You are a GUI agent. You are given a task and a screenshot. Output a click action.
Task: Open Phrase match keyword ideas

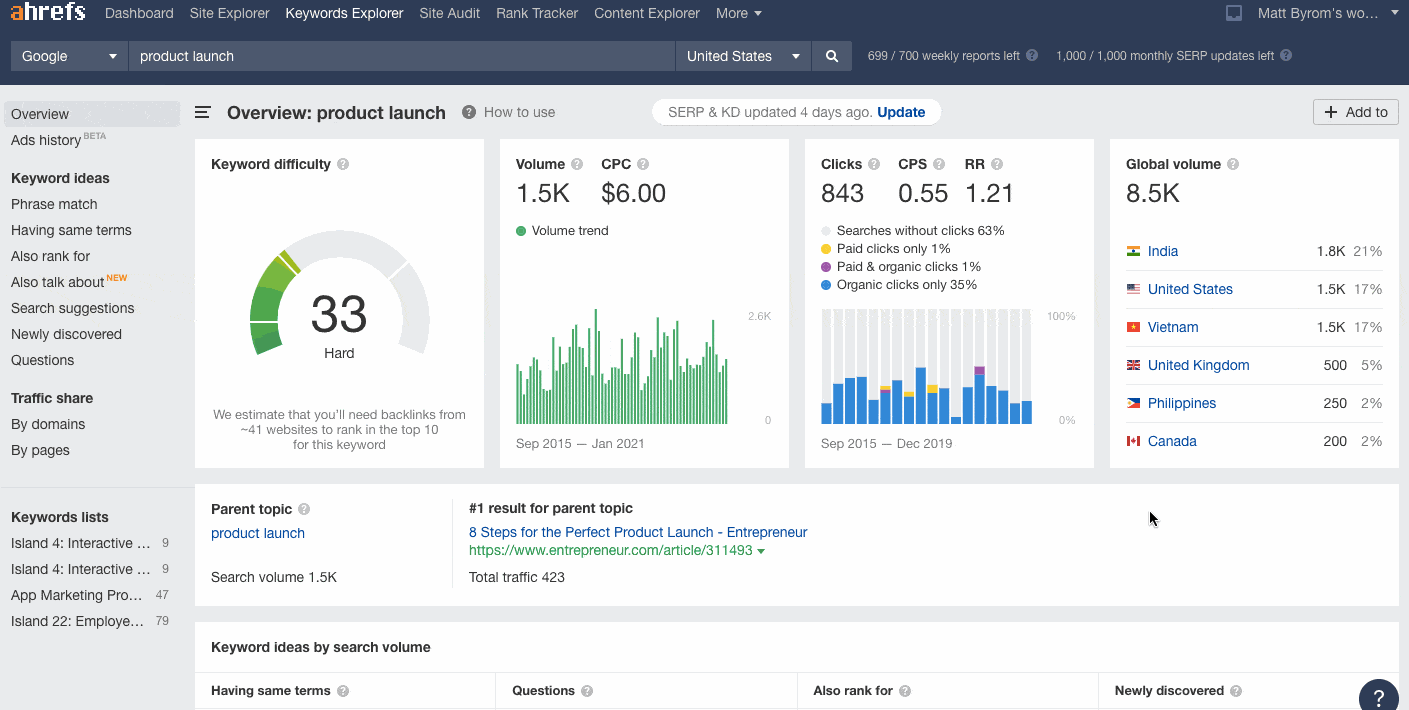pyautogui.click(x=54, y=204)
